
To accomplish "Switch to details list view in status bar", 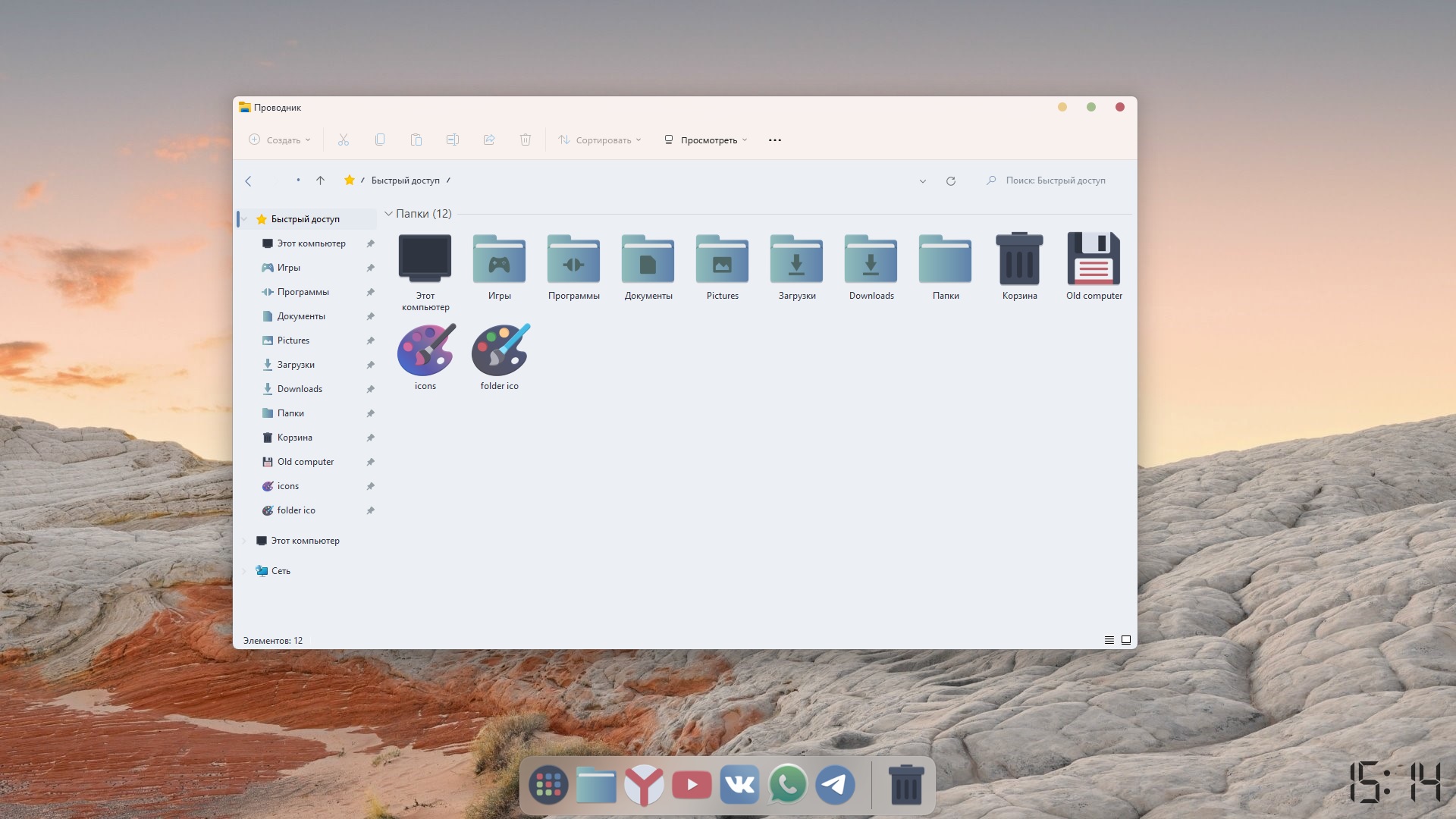I will tap(1109, 640).
